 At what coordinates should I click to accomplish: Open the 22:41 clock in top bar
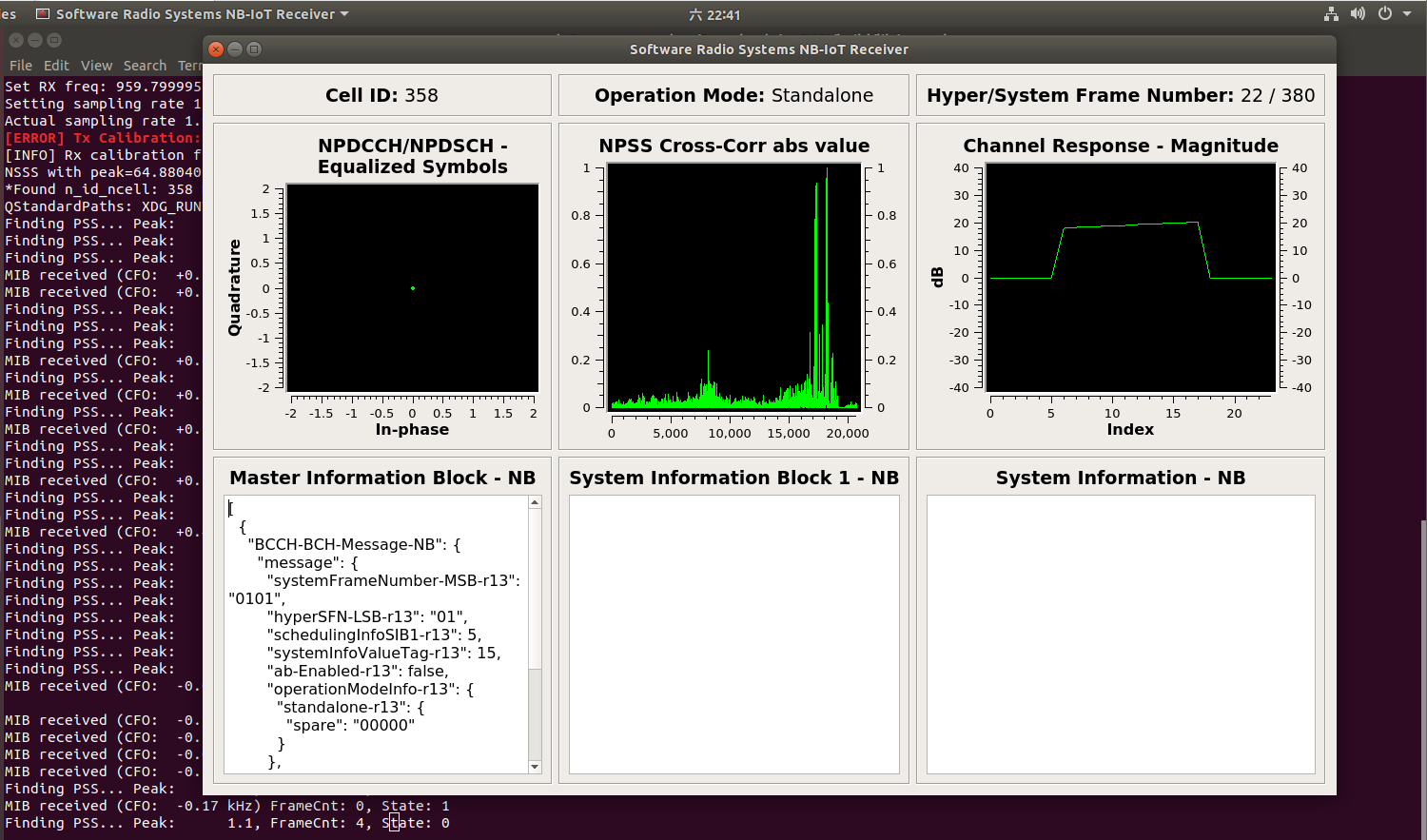(714, 15)
